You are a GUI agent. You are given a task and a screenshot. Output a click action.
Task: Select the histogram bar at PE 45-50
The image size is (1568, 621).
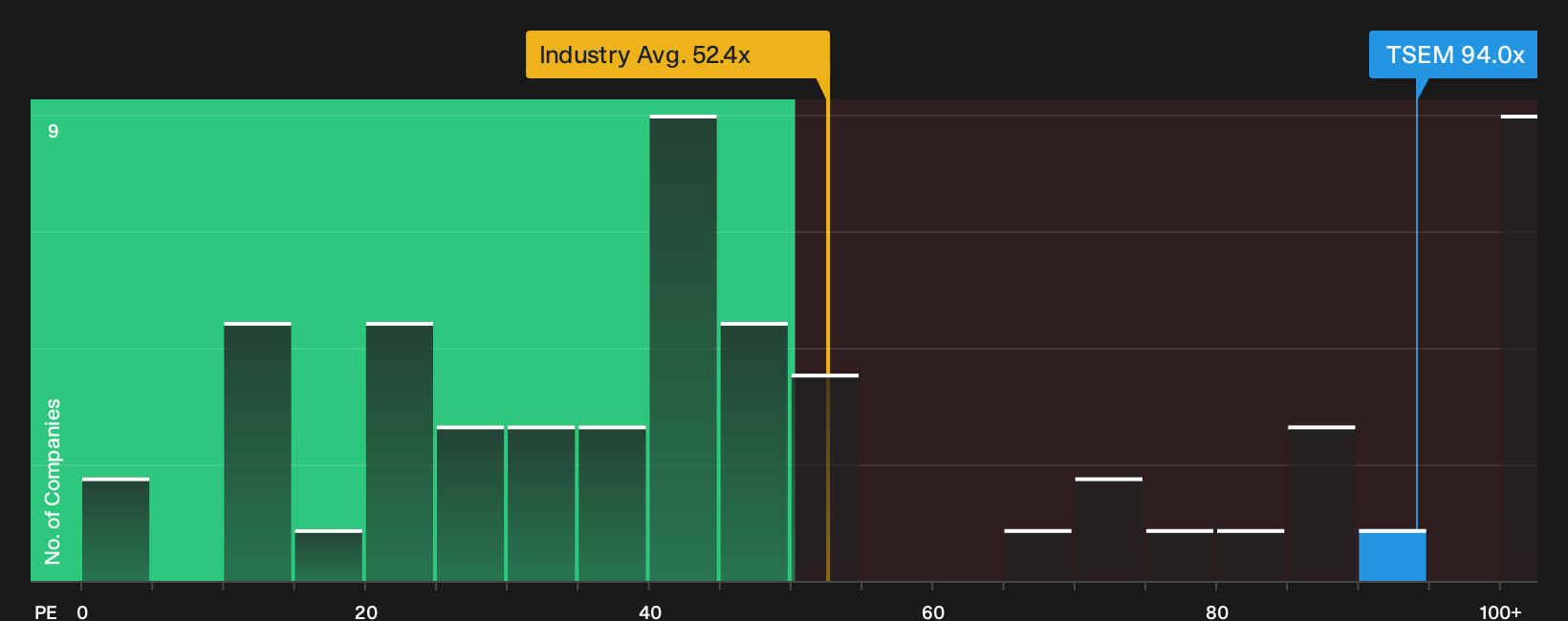click(x=753, y=452)
